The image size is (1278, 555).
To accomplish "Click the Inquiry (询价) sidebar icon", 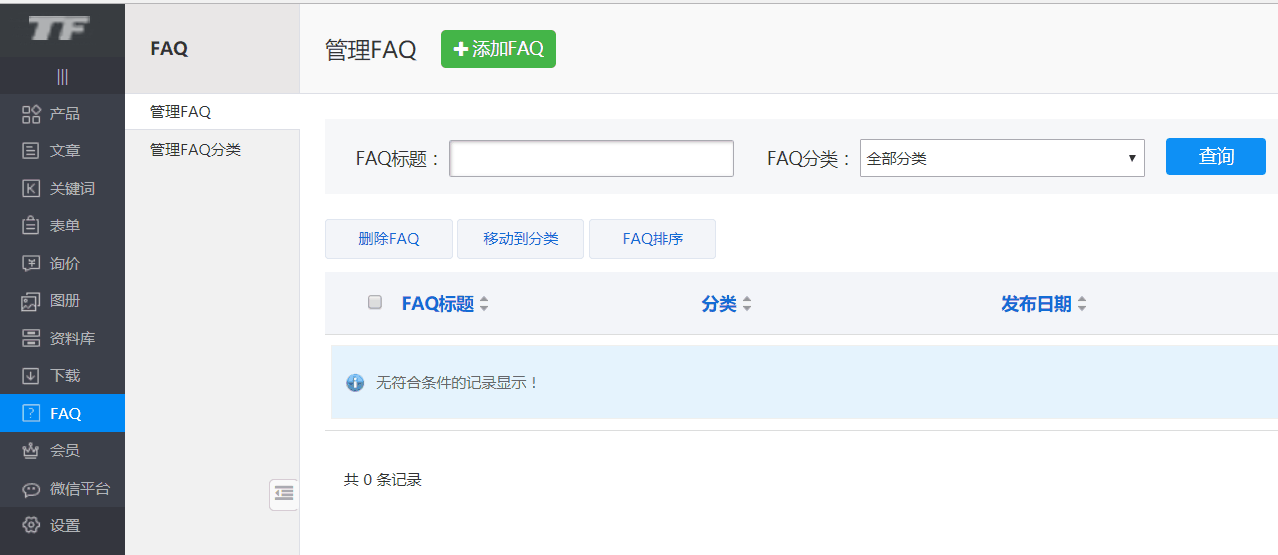I will coord(31,264).
